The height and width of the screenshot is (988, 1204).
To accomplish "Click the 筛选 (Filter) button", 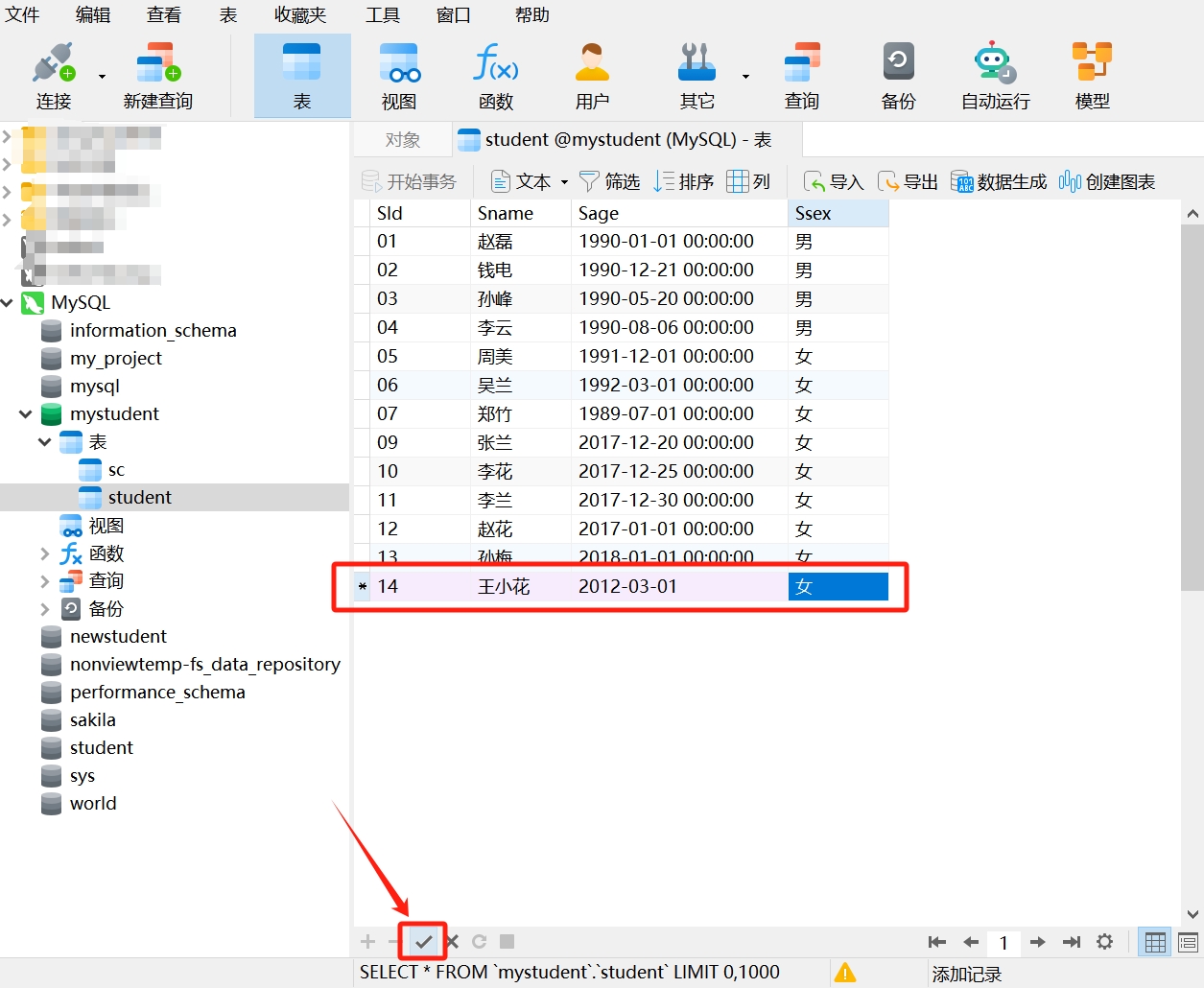I will pyautogui.click(x=610, y=182).
